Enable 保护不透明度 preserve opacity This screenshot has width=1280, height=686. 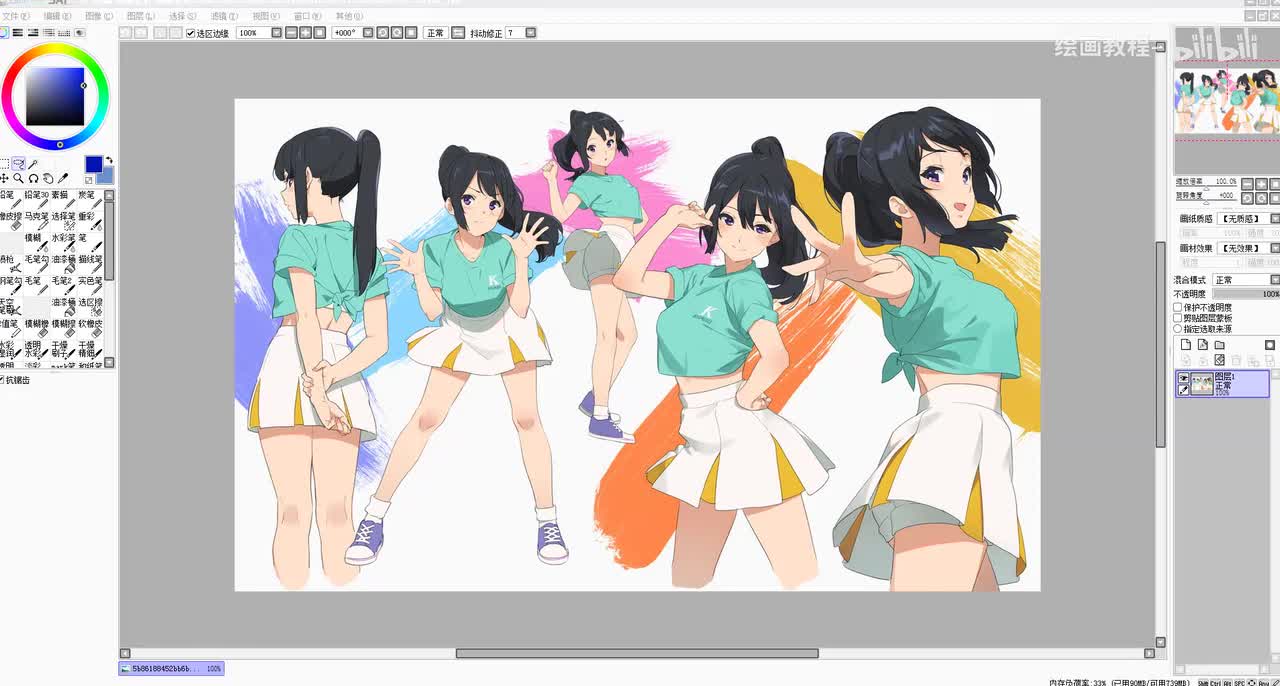tap(1177, 308)
